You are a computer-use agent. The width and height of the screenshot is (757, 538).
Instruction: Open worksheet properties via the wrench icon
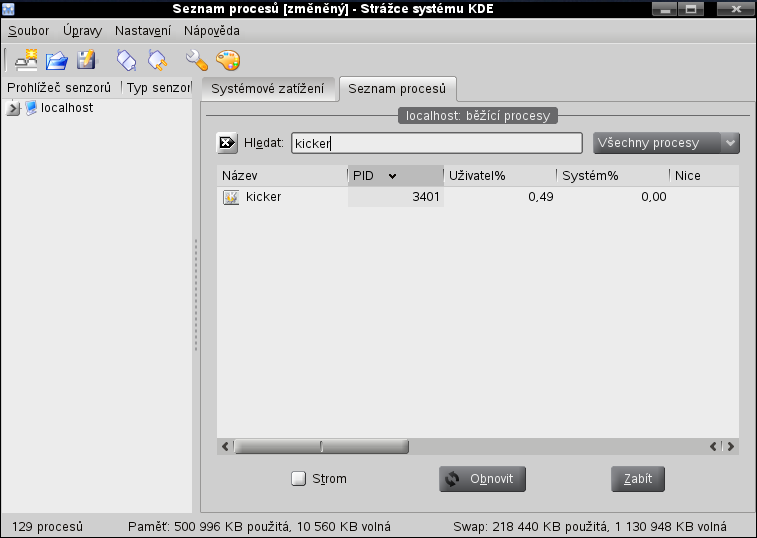coord(196,60)
